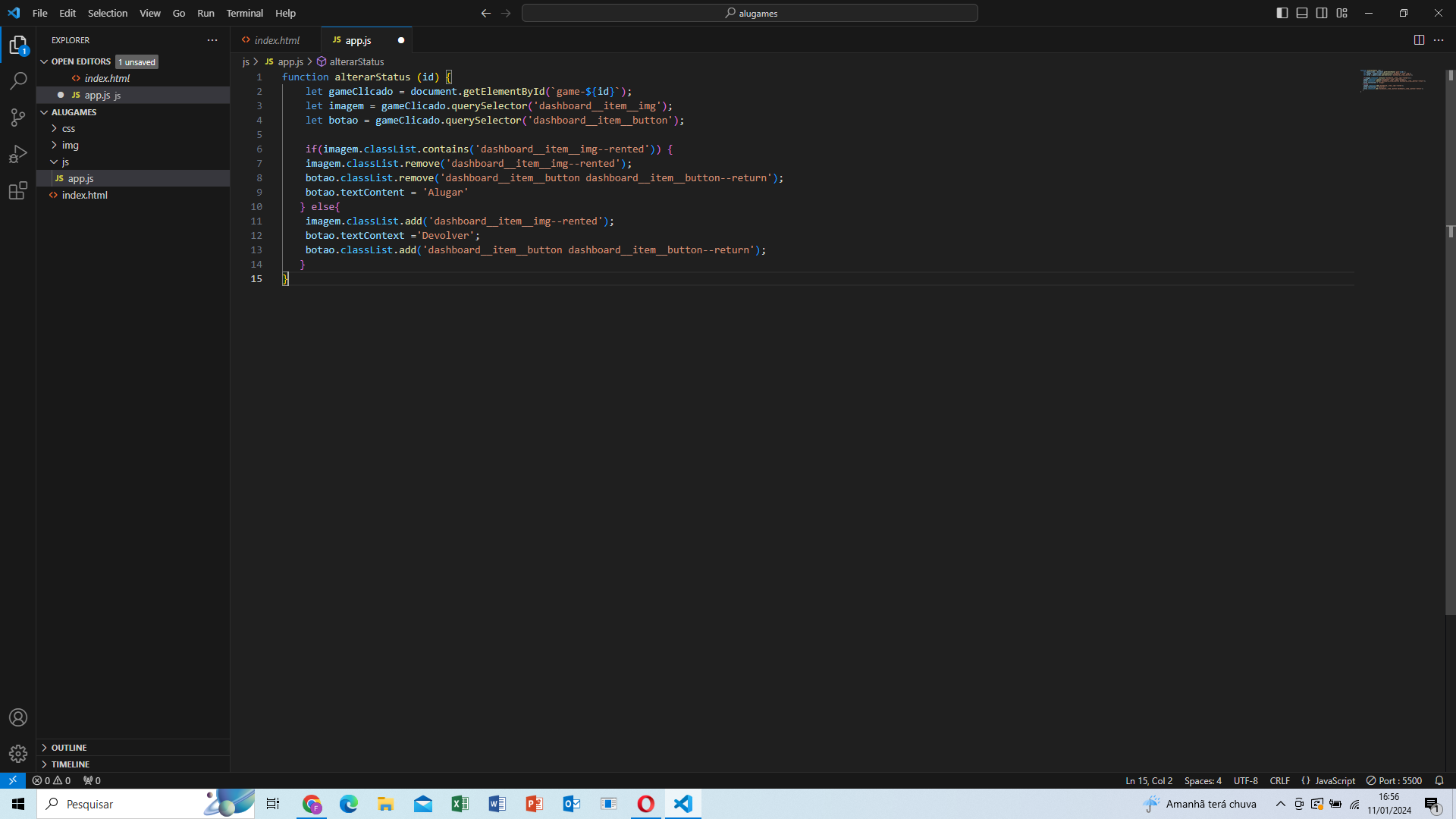Open the View menu

coord(150,13)
